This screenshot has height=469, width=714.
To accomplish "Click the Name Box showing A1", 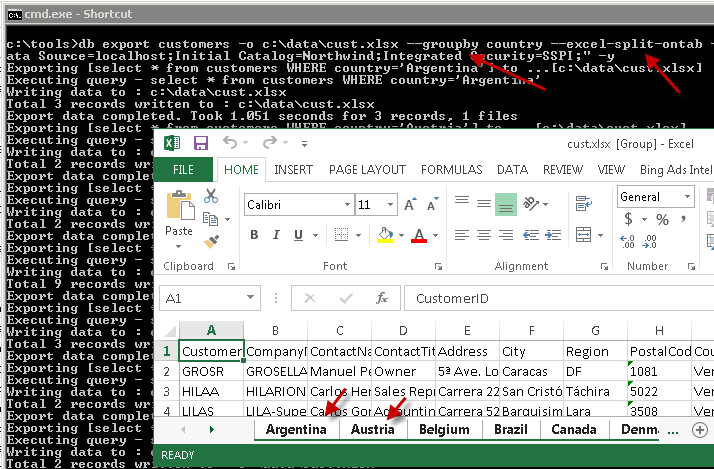I will coord(209,298).
